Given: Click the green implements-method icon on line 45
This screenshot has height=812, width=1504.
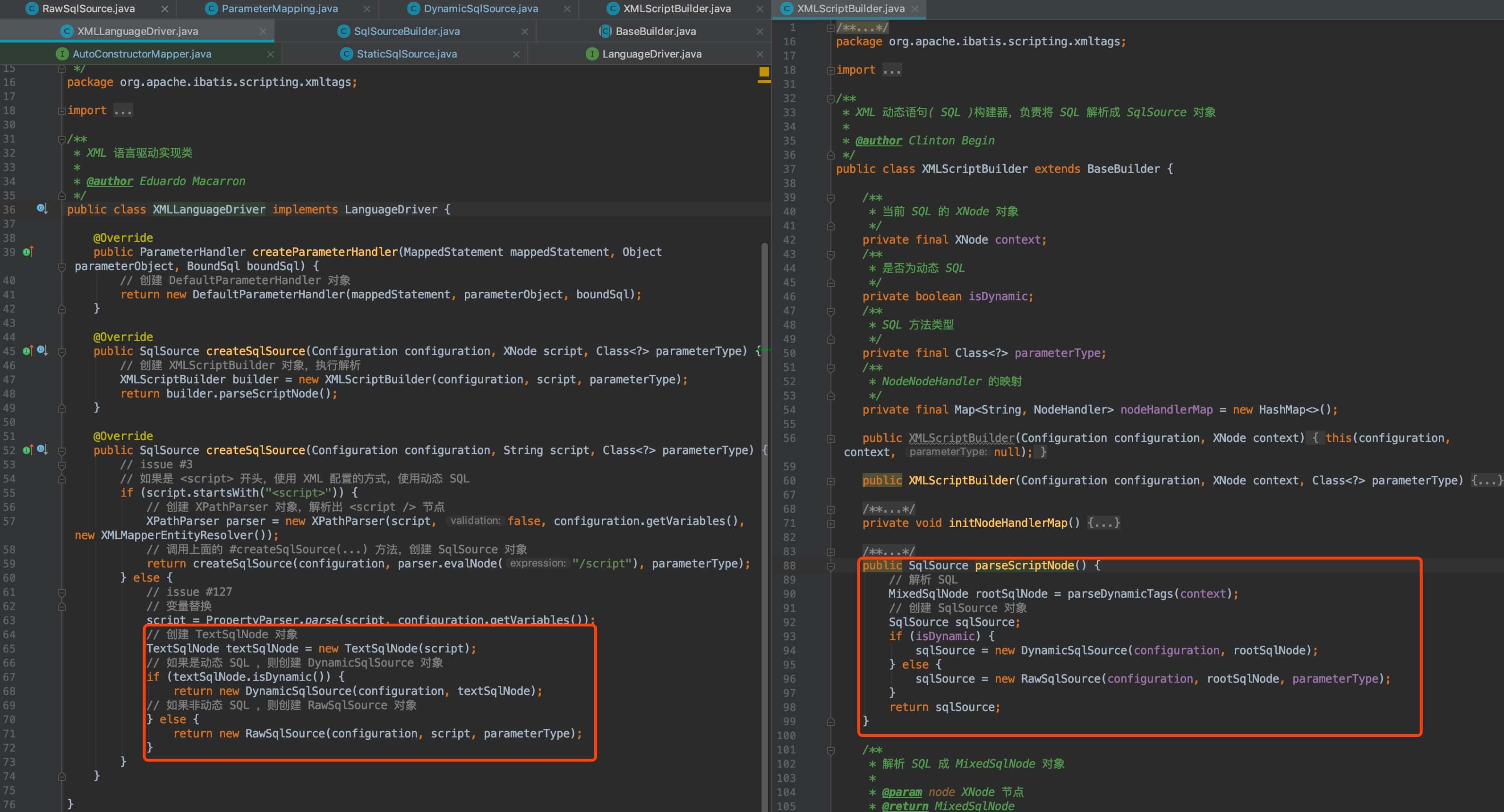Looking at the screenshot, I should point(27,351).
